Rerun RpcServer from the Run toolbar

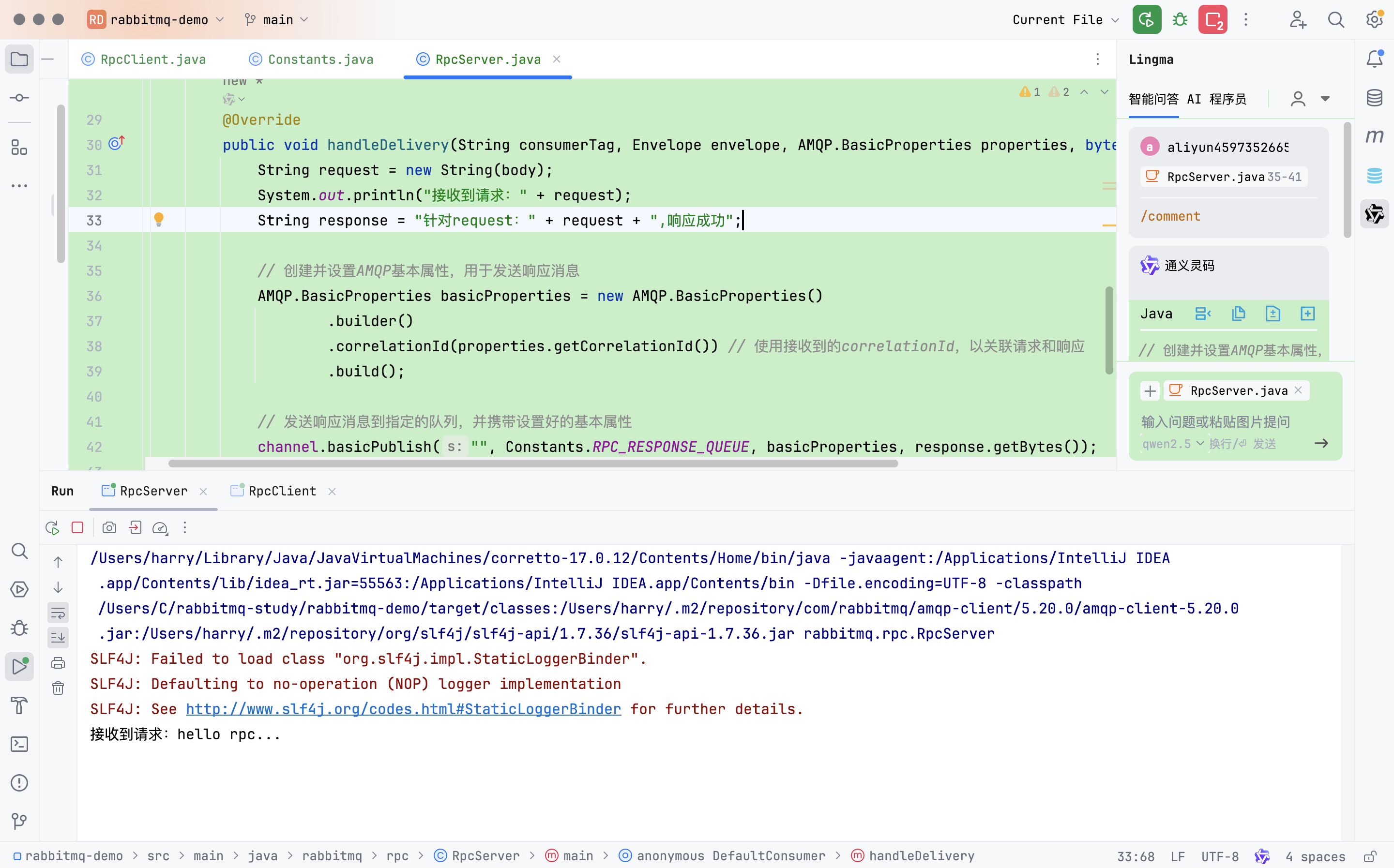pyautogui.click(x=52, y=527)
